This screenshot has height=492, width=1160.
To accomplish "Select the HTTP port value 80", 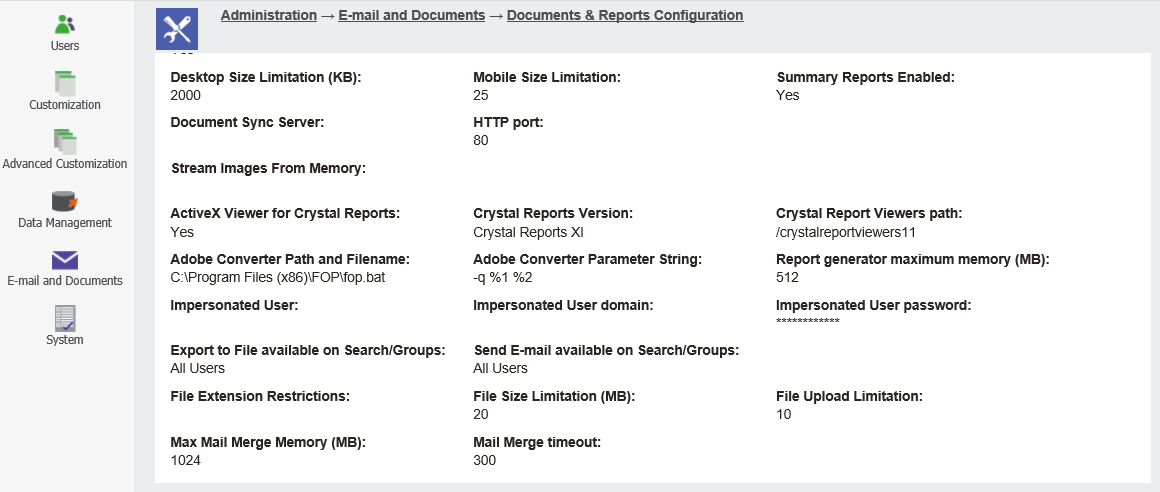I will pos(481,141).
